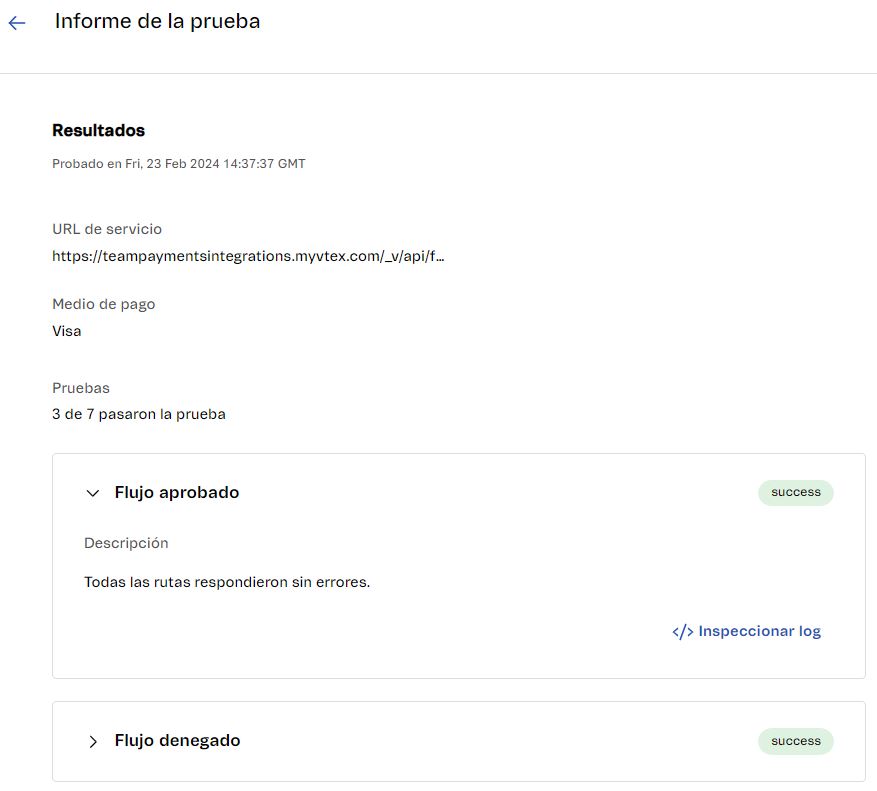Click the description Todas las rutas respondieron sin errores
Image resolution: width=877 pixels, height=791 pixels.
[x=227, y=581]
